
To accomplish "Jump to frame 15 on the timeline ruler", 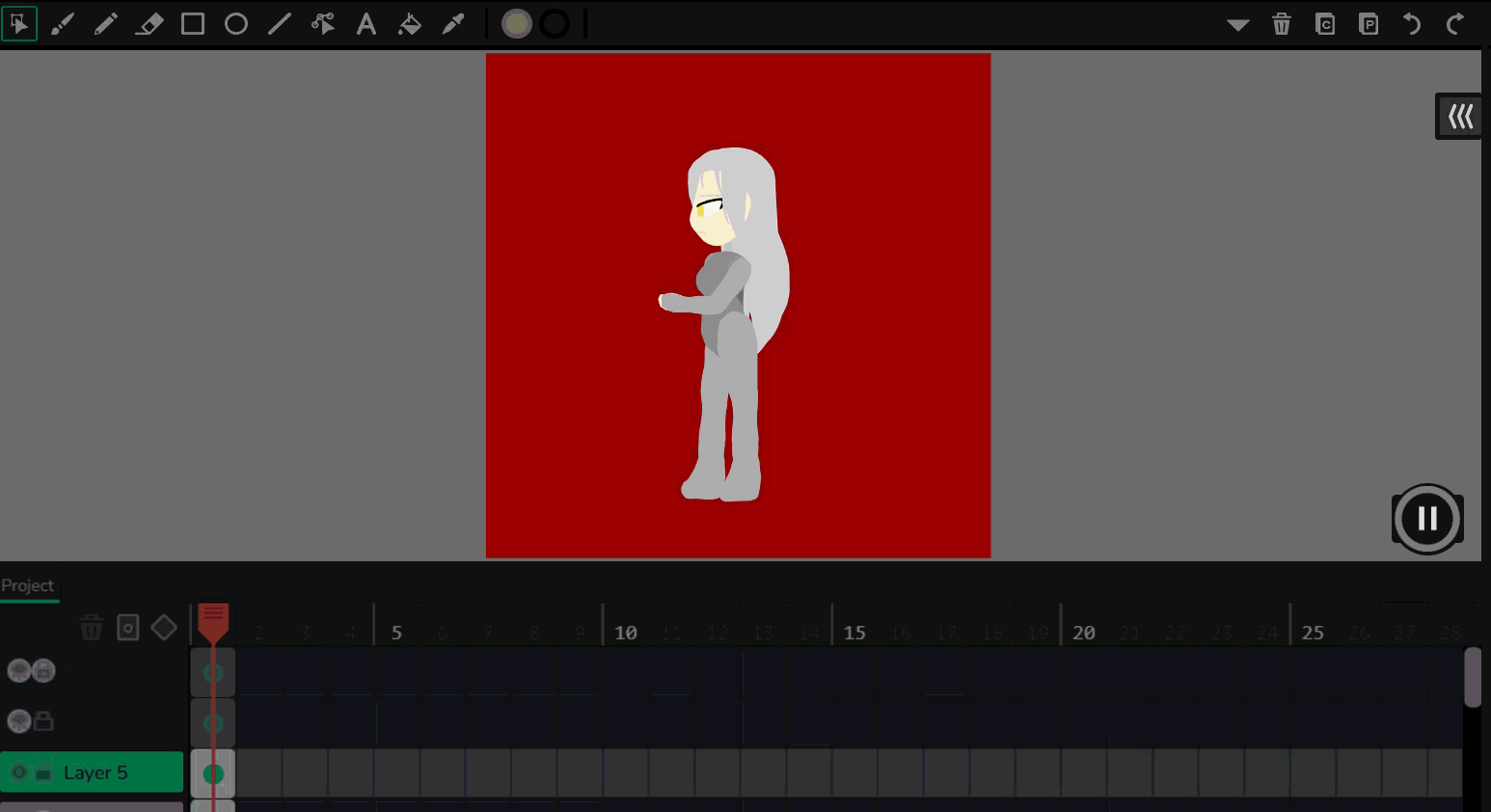I will tap(854, 633).
